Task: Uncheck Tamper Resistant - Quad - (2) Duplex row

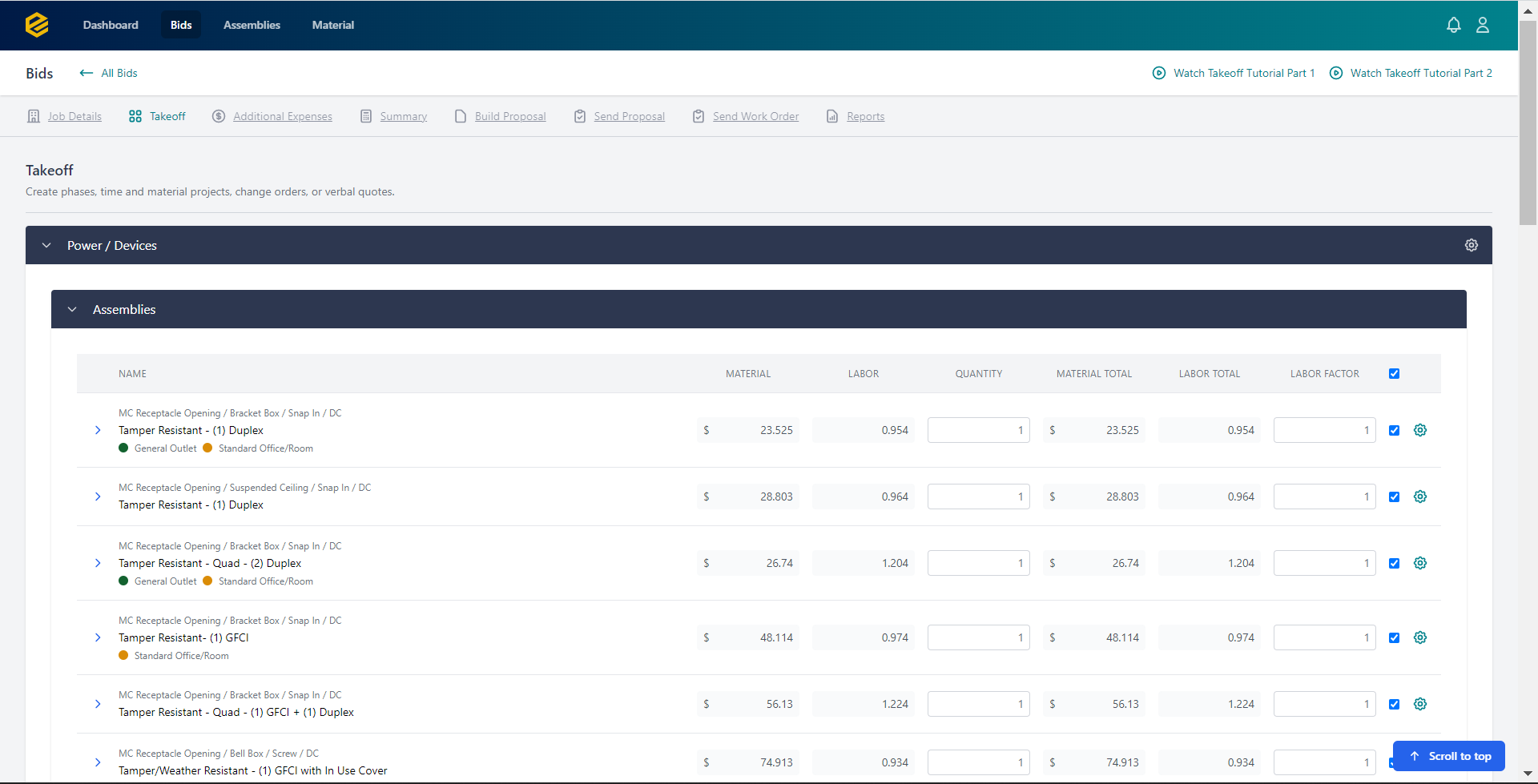Action: (1394, 563)
